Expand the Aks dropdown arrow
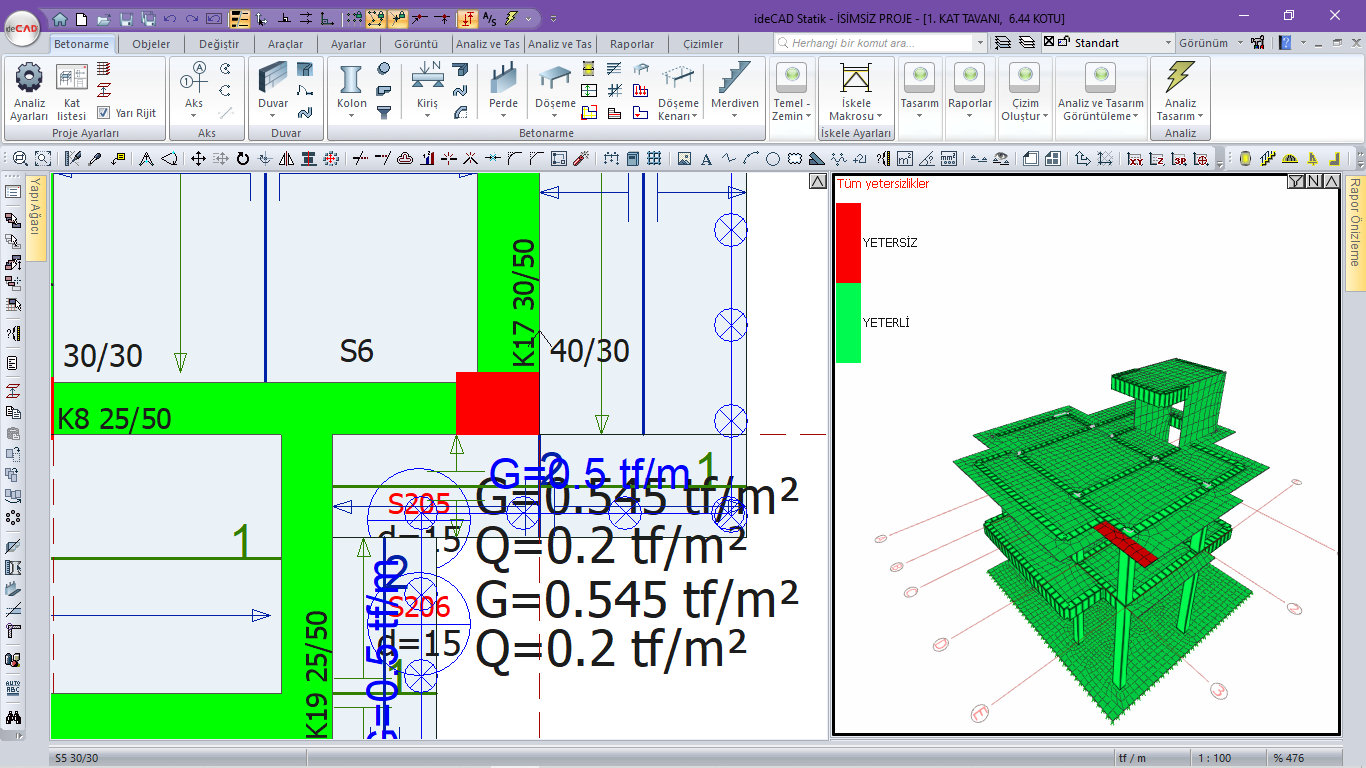Image resolution: width=1366 pixels, height=768 pixels. pos(193,116)
